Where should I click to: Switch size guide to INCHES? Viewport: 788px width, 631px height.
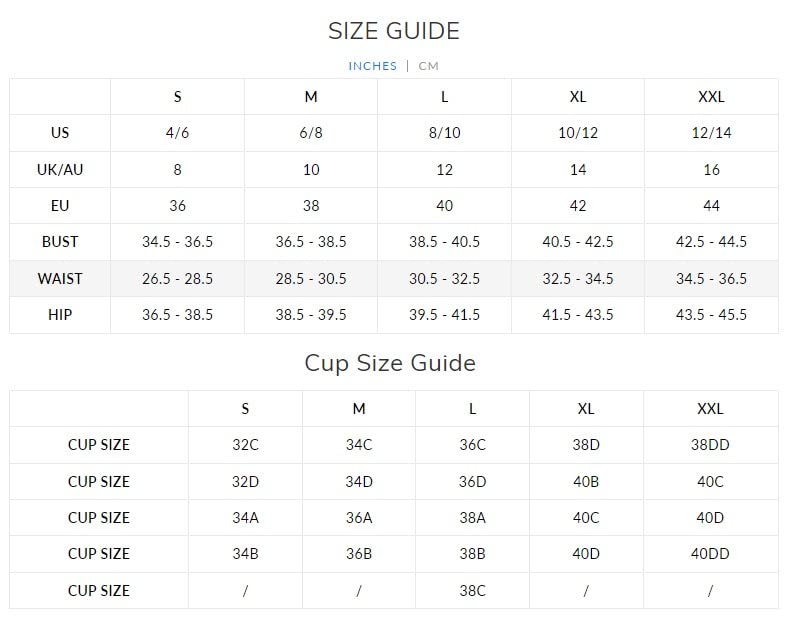[372, 66]
